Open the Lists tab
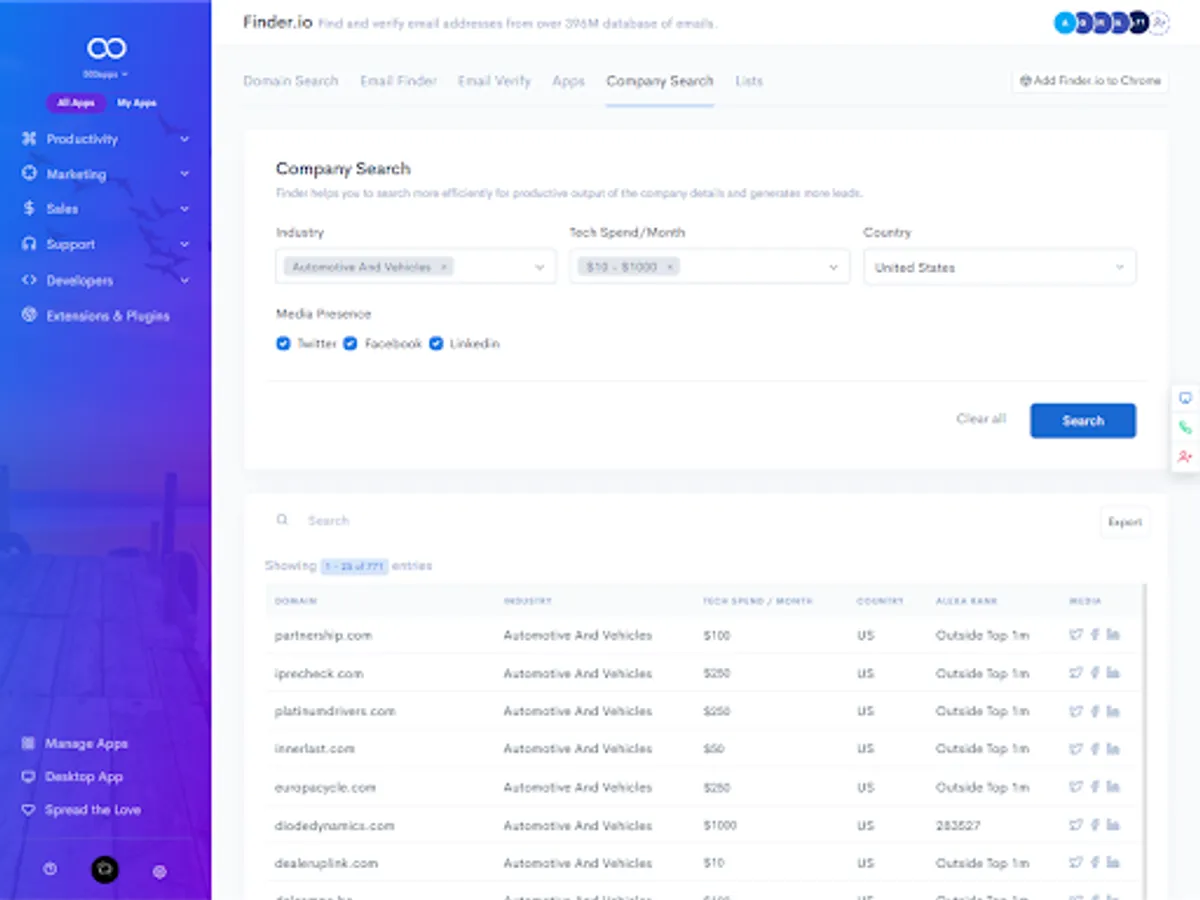Screen dimensions: 1200x900 point(749,81)
